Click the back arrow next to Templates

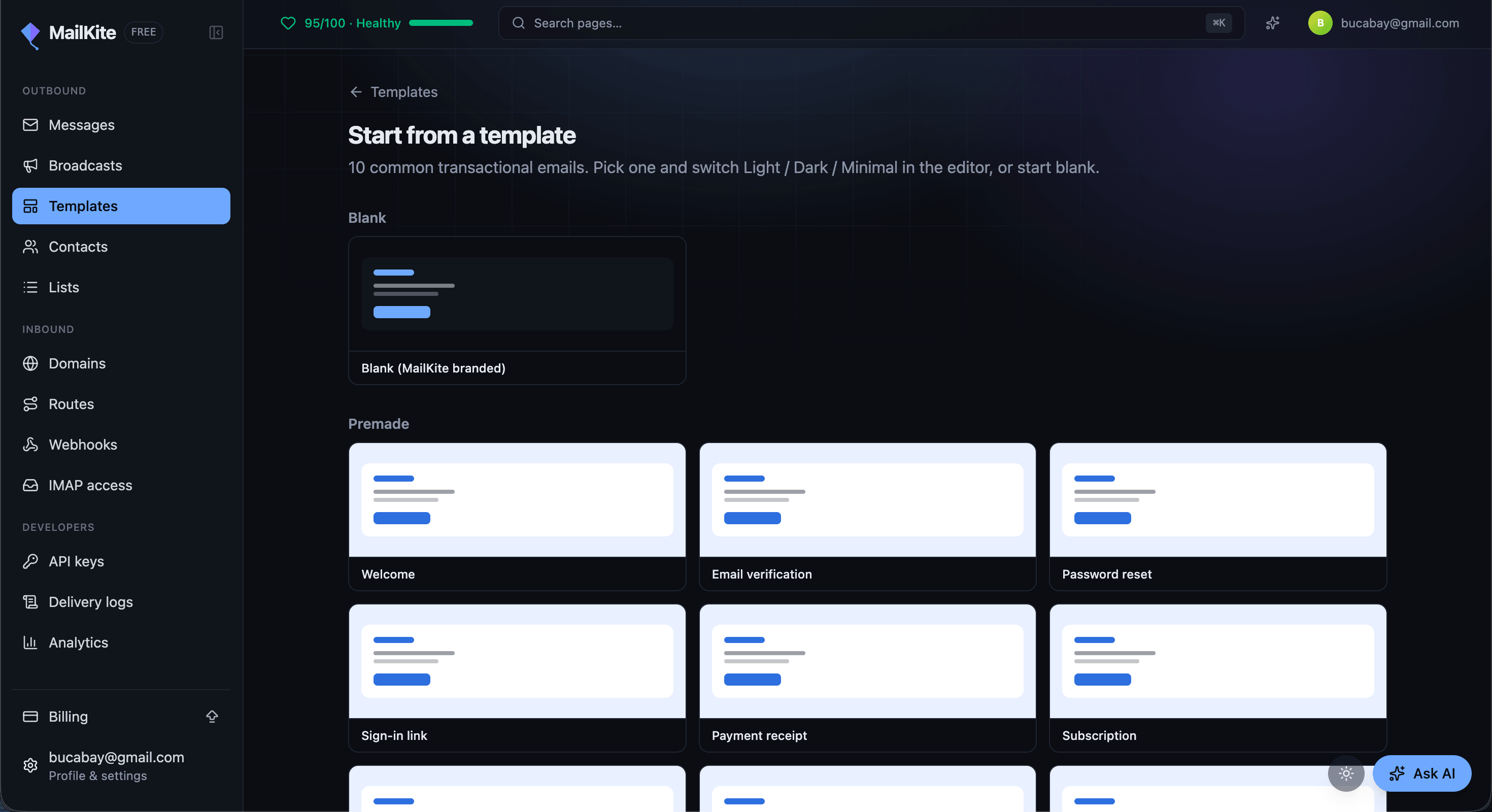[x=356, y=92]
